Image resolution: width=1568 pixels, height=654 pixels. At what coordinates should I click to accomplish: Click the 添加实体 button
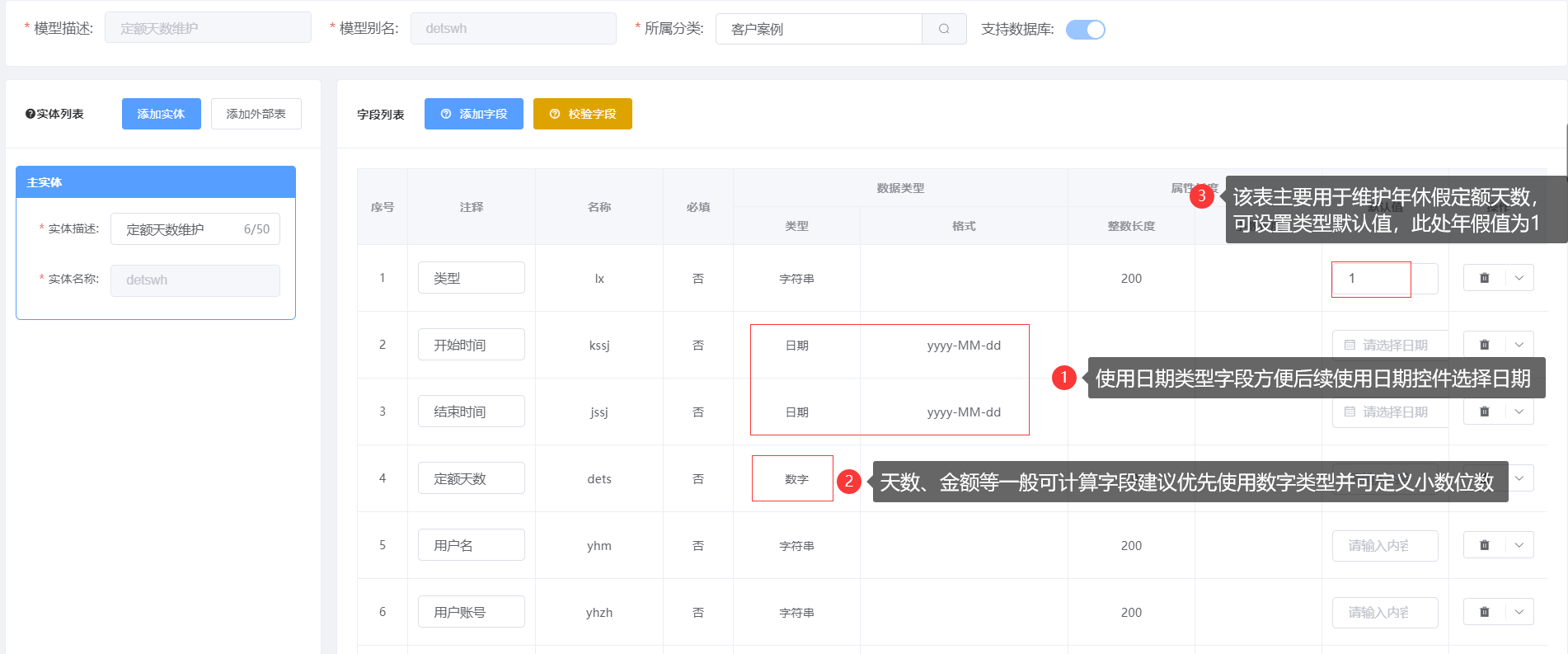(x=161, y=114)
